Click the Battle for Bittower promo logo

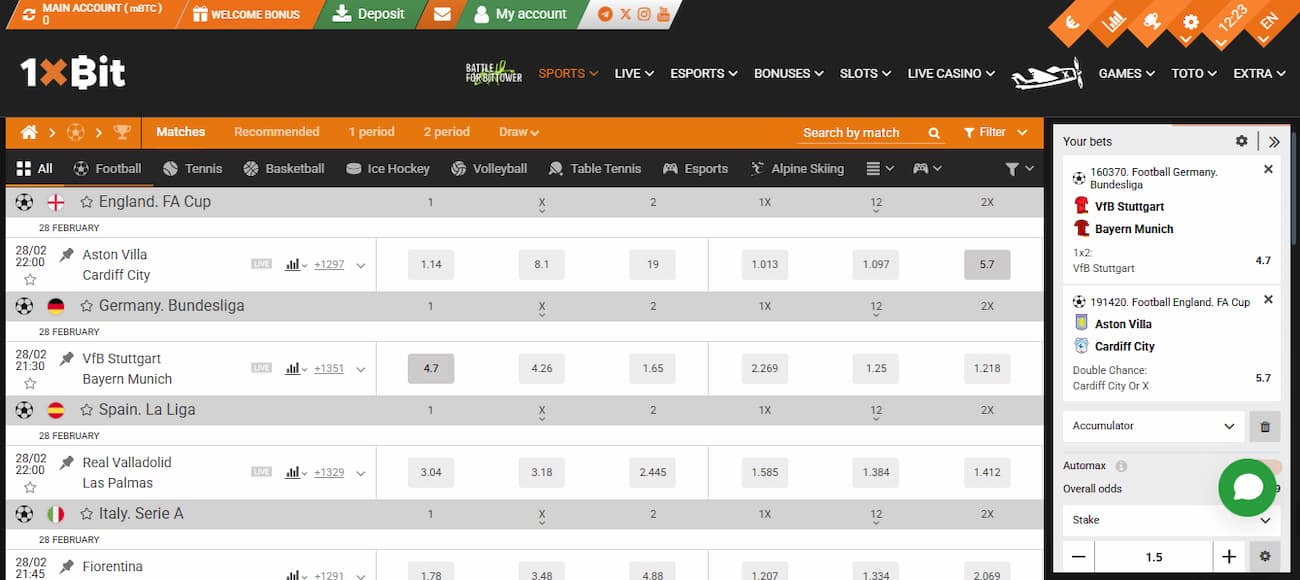(x=494, y=73)
